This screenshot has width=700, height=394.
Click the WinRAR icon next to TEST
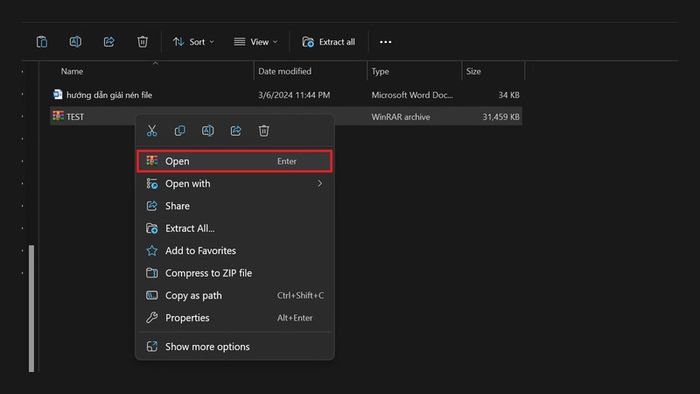click(58, 116)
